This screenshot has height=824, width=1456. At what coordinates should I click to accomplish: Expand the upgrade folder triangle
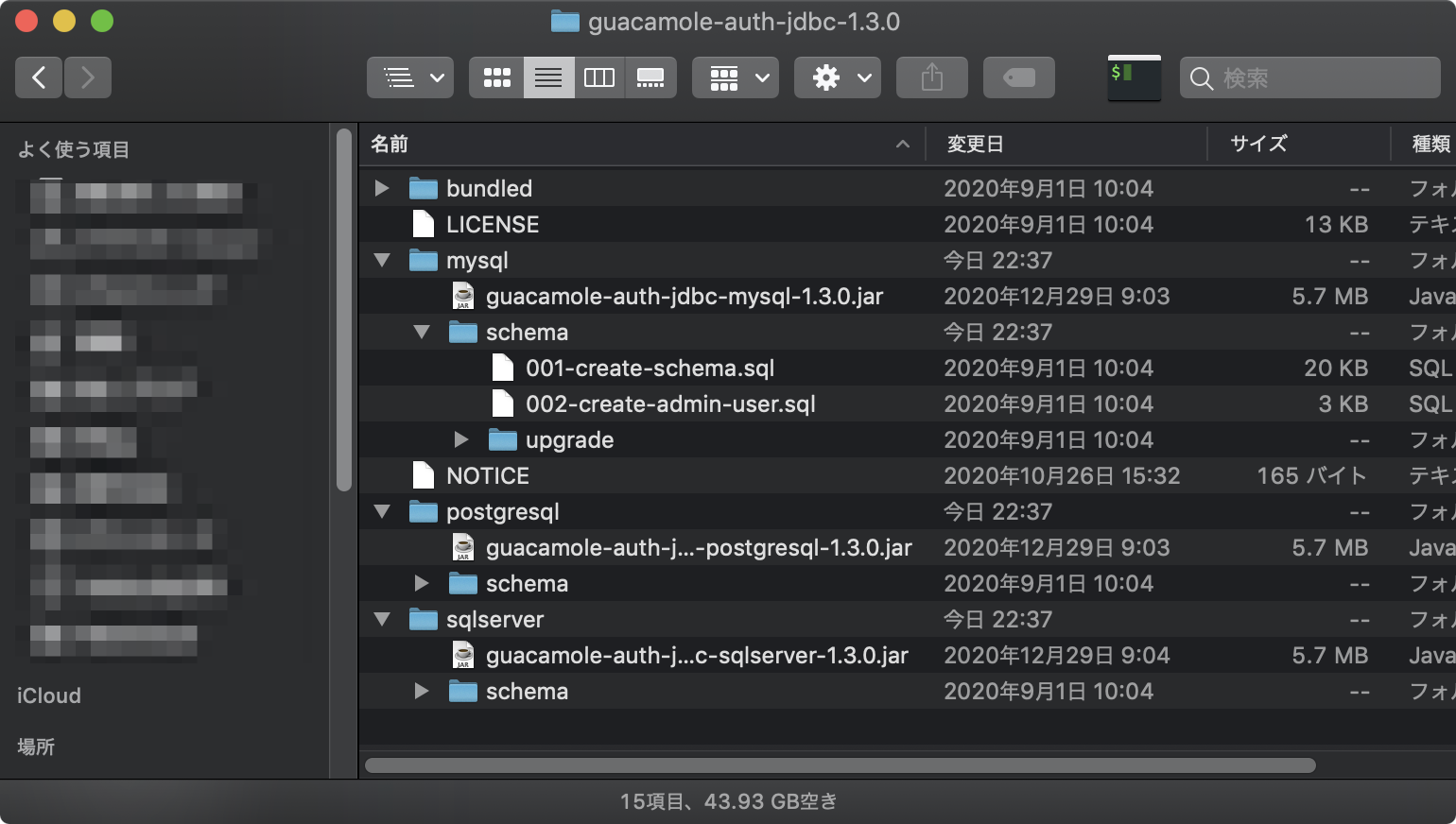coord(461,439)
